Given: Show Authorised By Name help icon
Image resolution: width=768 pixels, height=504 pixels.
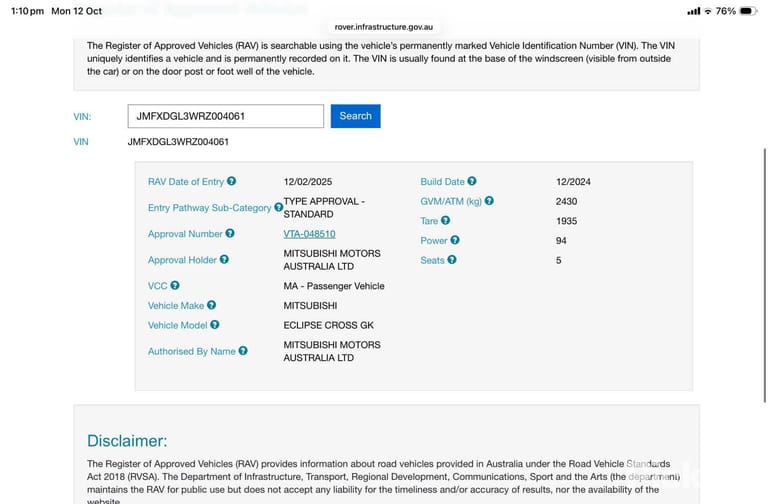Looking at the screenshot, I should click(243, 351).
